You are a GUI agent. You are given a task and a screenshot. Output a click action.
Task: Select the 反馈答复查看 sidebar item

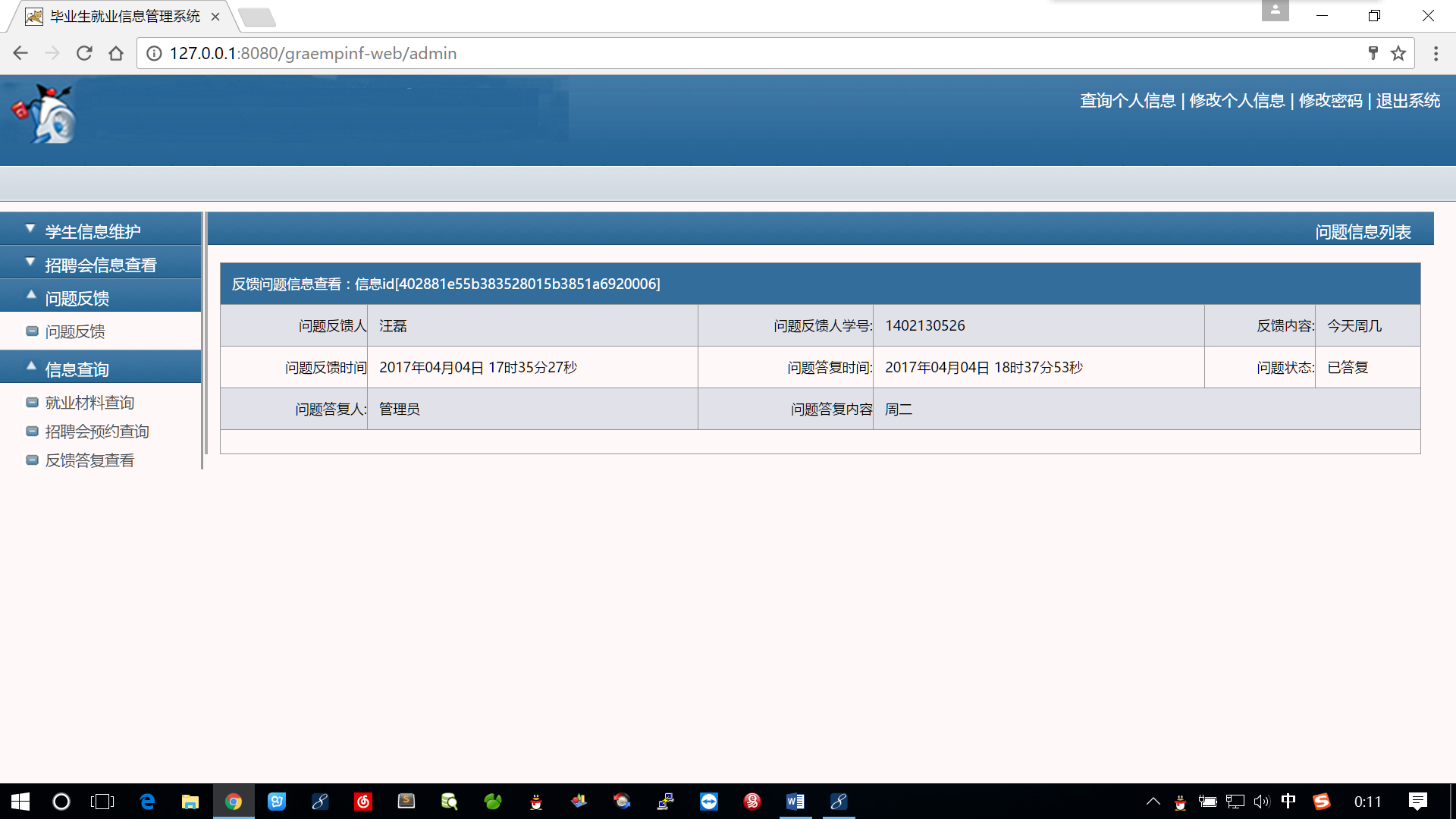tap(89, 460)
